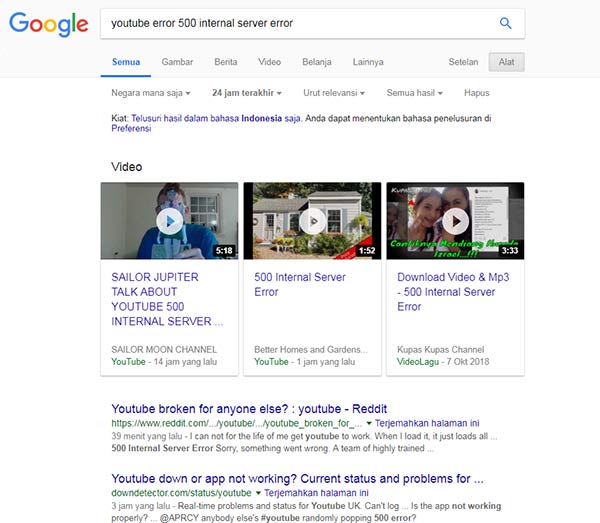Open the Lainnya menu

pos(368,62)
